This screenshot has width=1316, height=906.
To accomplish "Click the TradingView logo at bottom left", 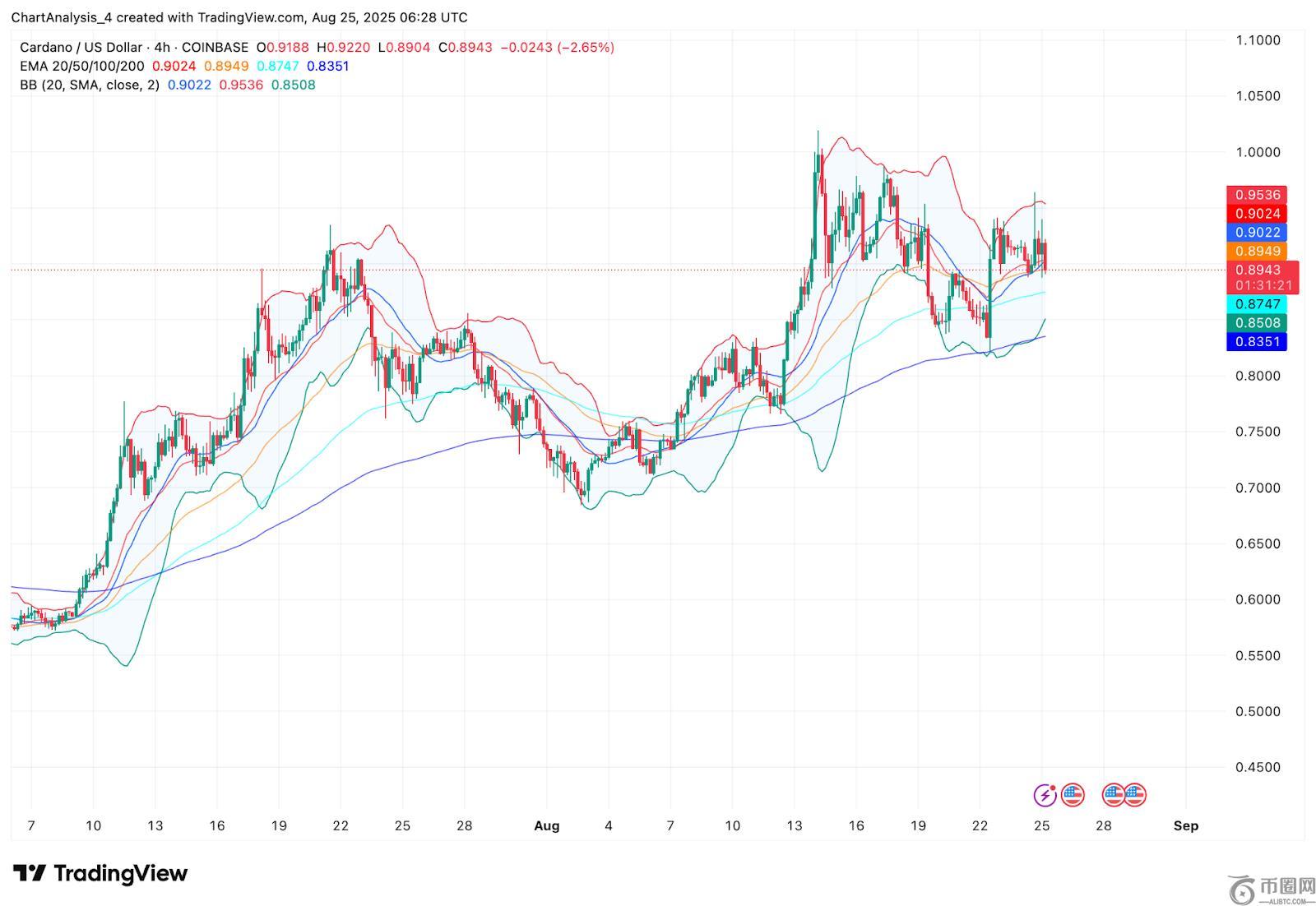I will pos(100,873).
